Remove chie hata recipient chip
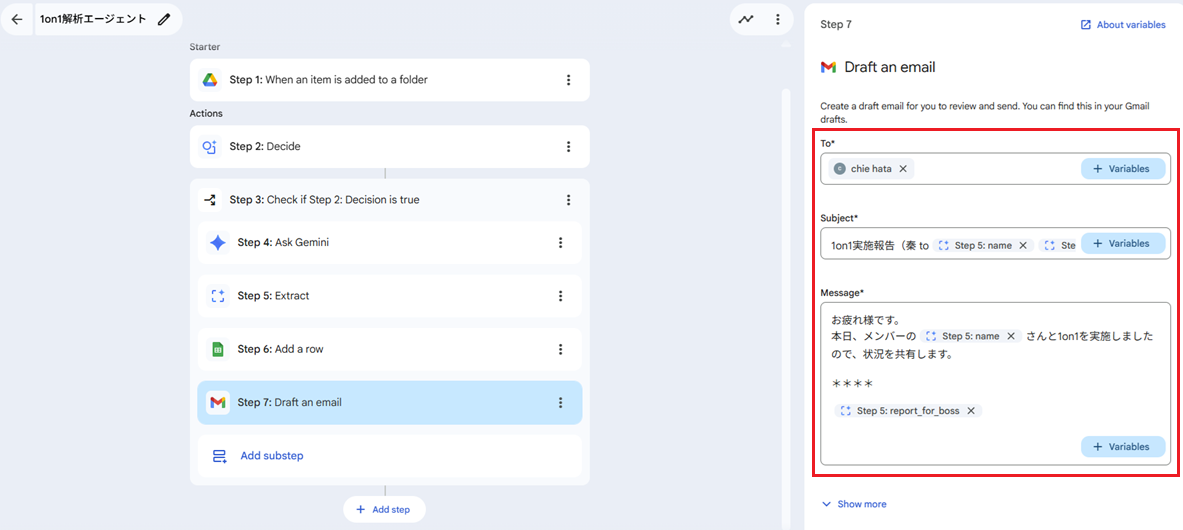 pos(903,169)
